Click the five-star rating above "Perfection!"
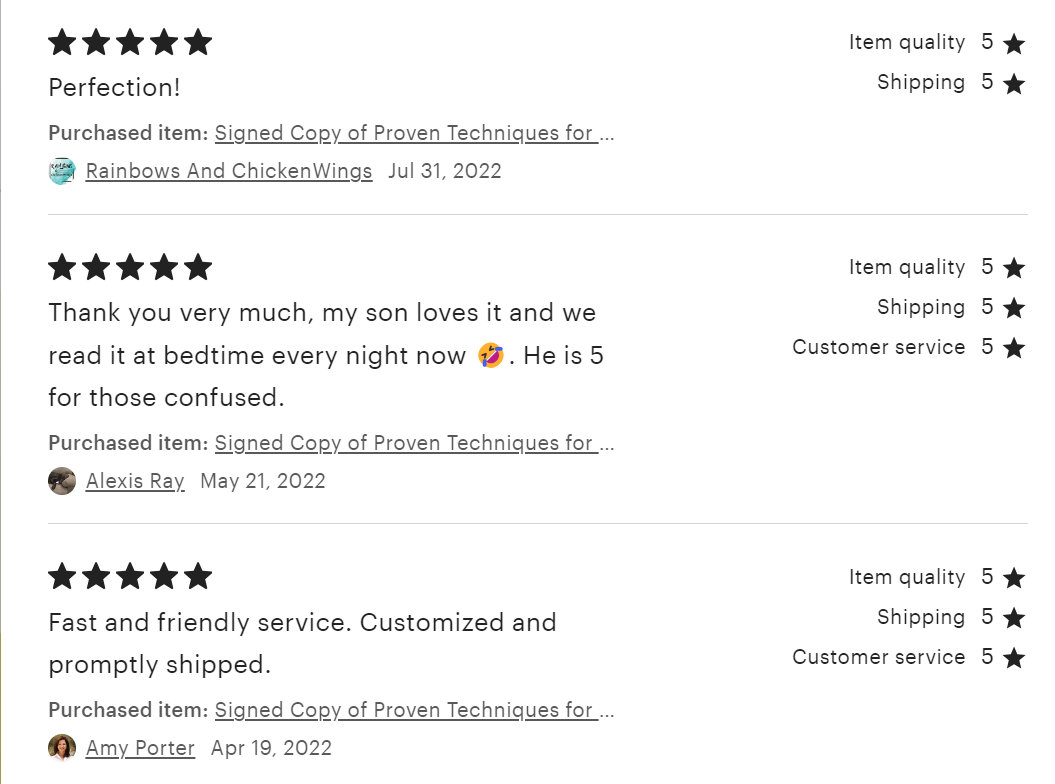Image resolution: width=1055 pixels, height=784 pixels. pyautogui.click(x=130, y=42)
